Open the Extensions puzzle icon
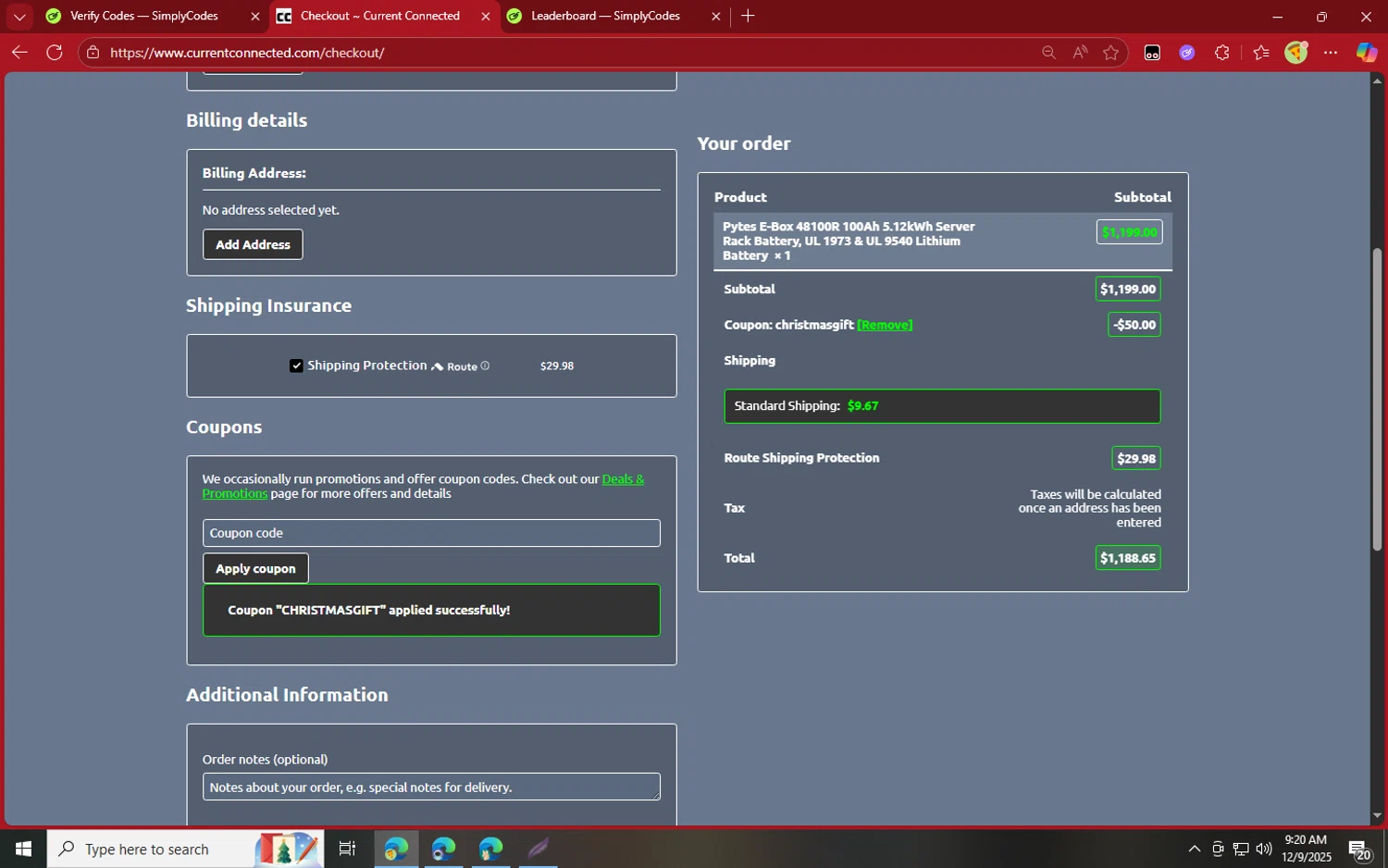The image size is (1388, 868). (1222, 53)
